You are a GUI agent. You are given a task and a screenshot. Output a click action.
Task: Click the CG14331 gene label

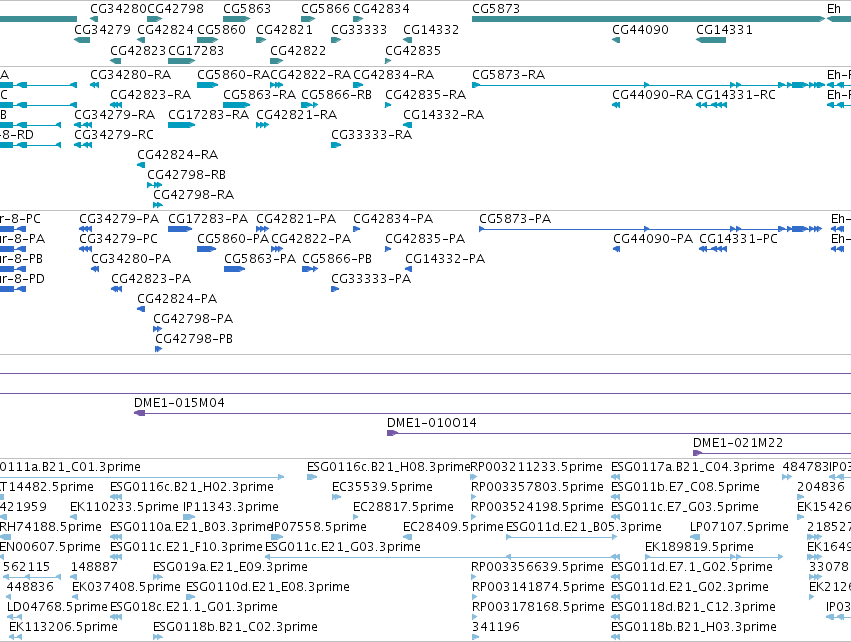(x=725, y=29)
